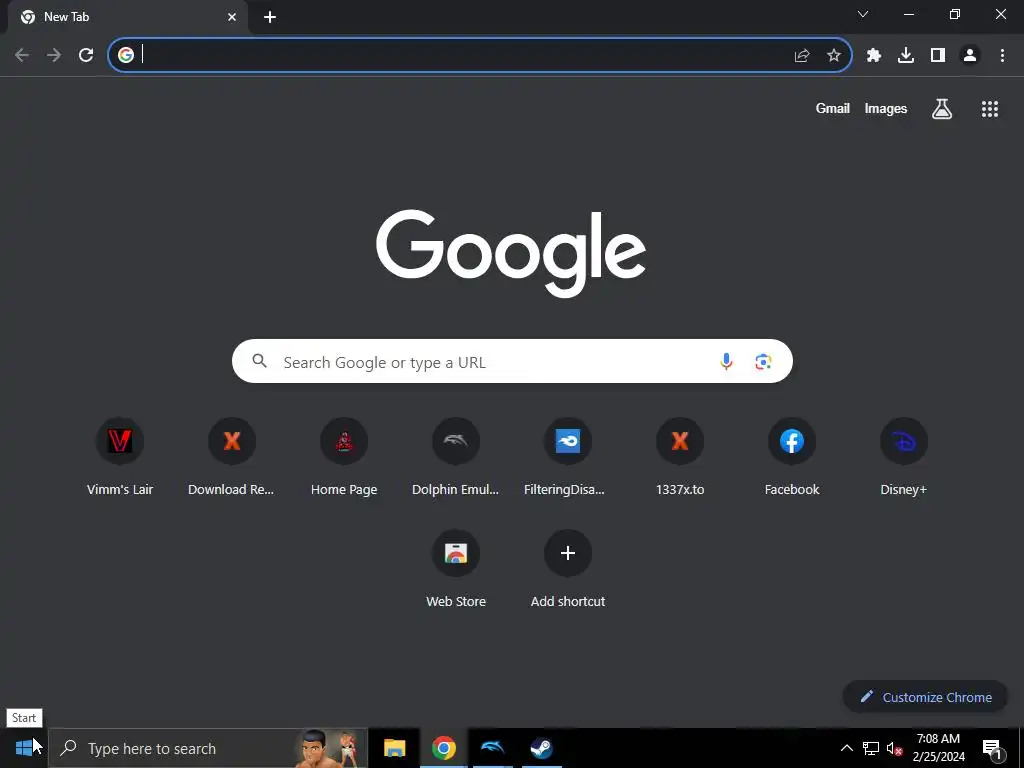Open the Chrome profile avatar
This screenshot has height=768, width=1024.
pos(970,56)
